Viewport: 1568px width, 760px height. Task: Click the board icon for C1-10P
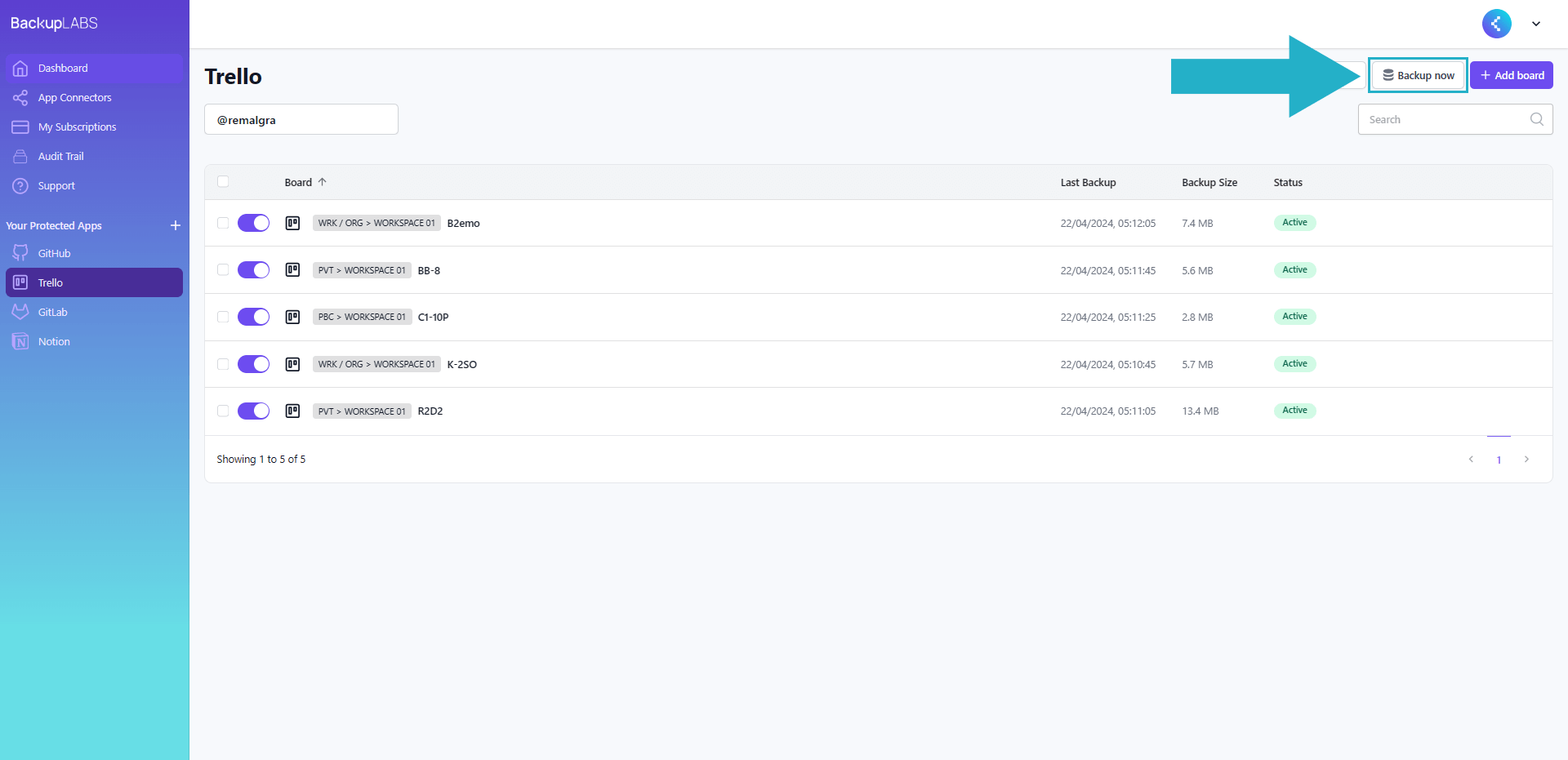tap(292, 317)
